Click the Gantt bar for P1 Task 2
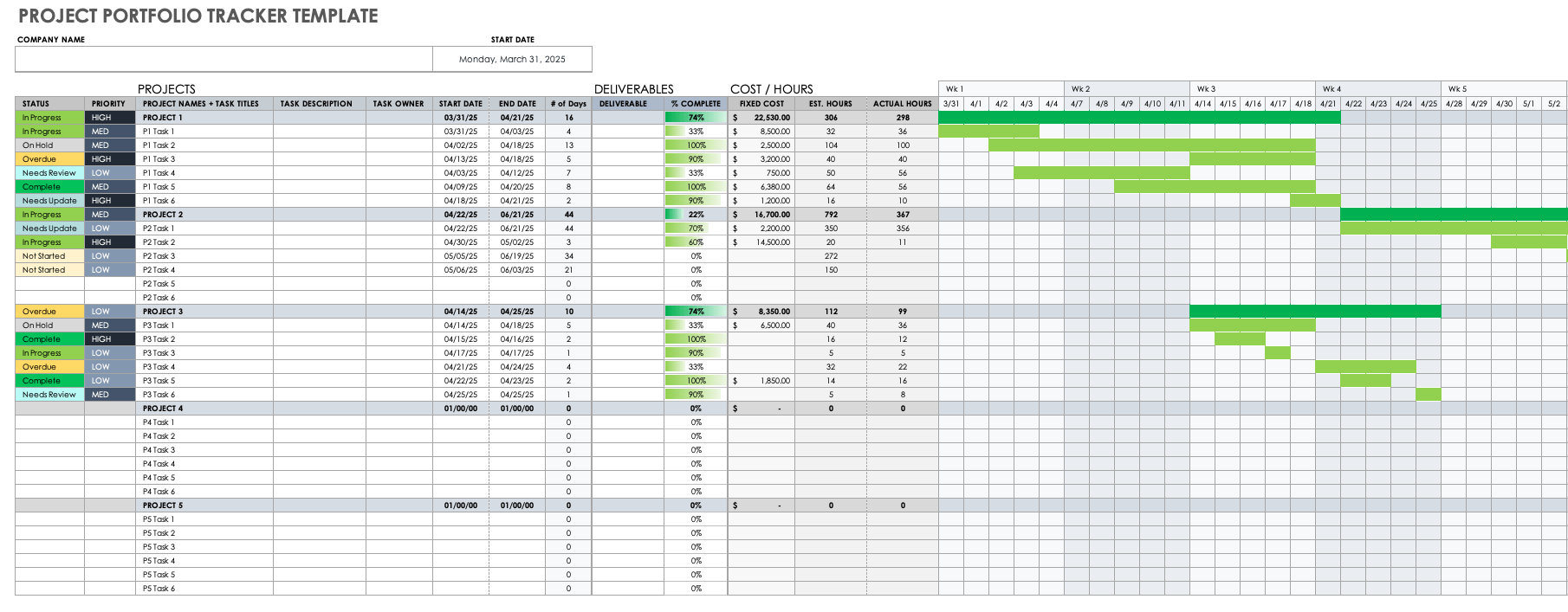 tap(1152, 145)
